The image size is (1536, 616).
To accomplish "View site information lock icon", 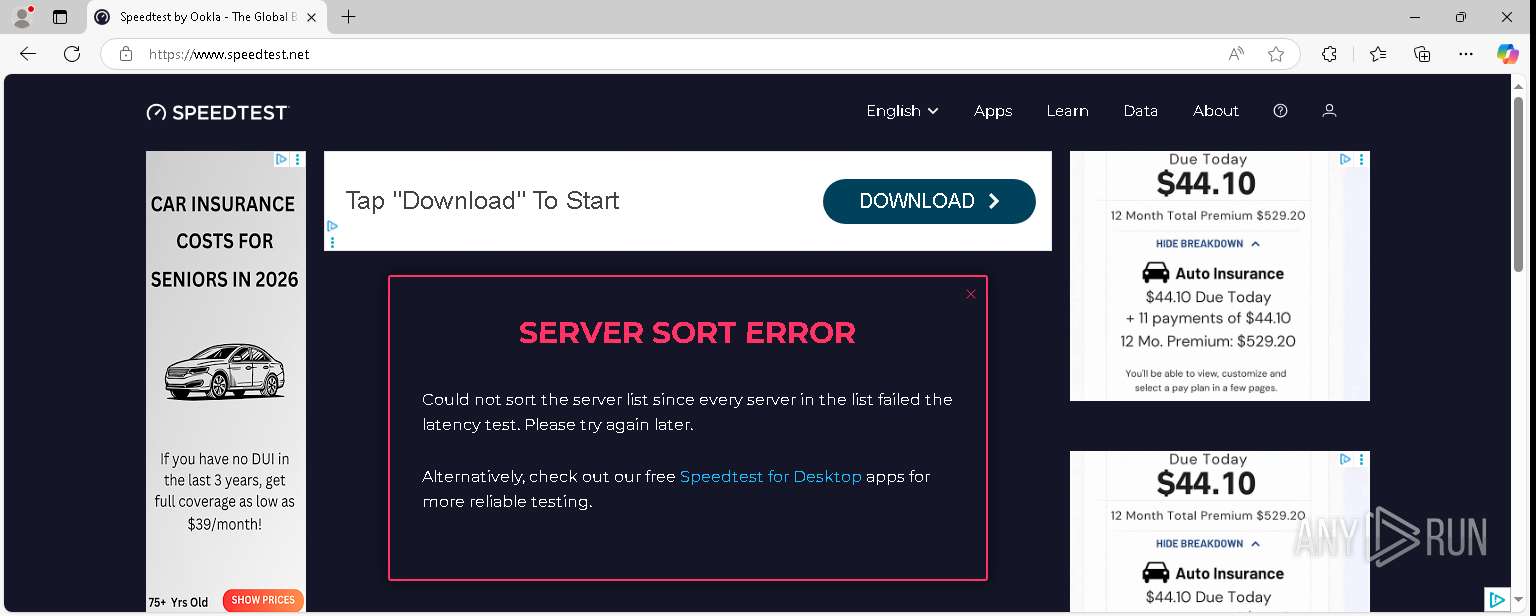I will pyautogui.click(x=126, y=54).
